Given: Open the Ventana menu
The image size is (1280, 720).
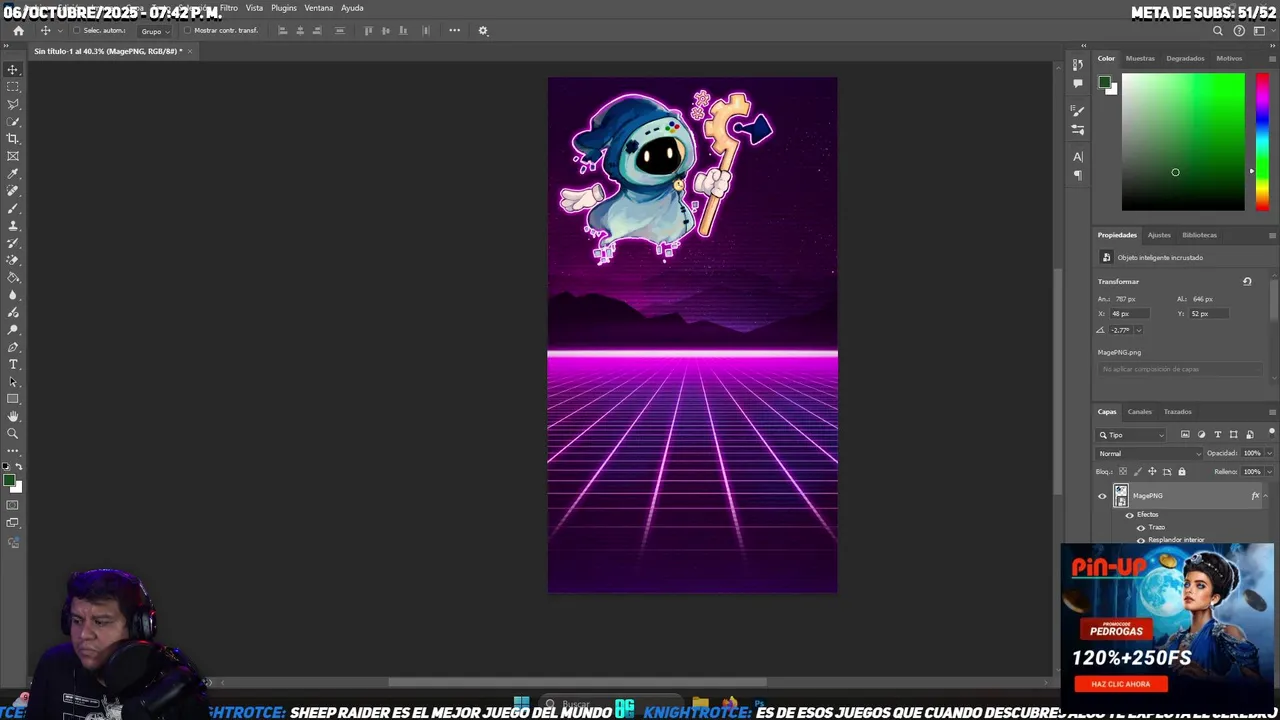Looking at the screenshot, I should point(319,8).
